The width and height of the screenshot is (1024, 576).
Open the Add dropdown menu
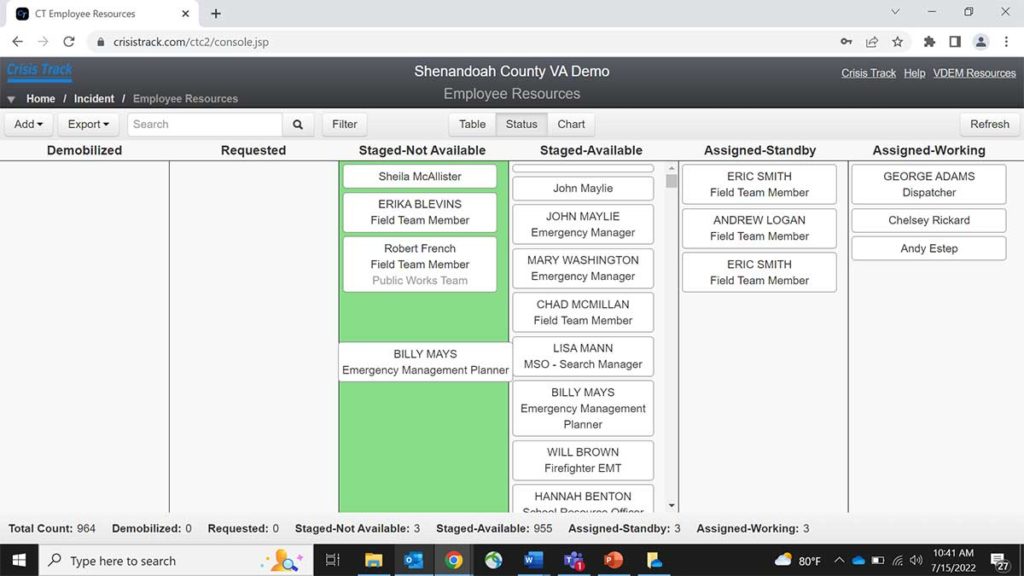click(x=28, y=124)
